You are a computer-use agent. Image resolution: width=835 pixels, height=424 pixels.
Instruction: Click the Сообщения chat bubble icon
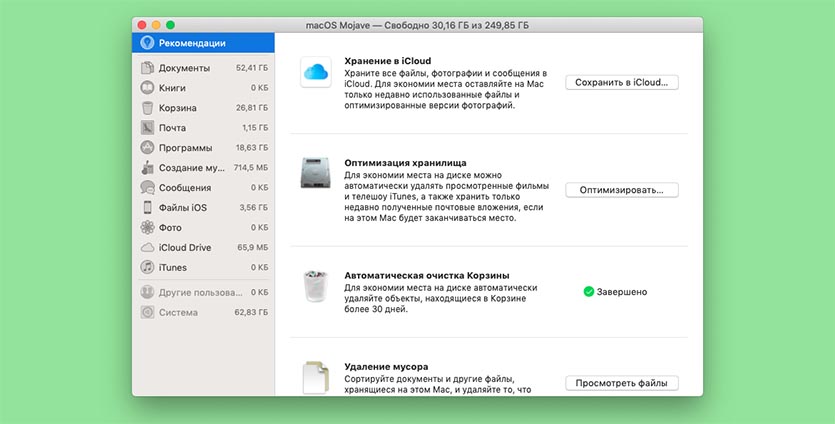[147, 187]
